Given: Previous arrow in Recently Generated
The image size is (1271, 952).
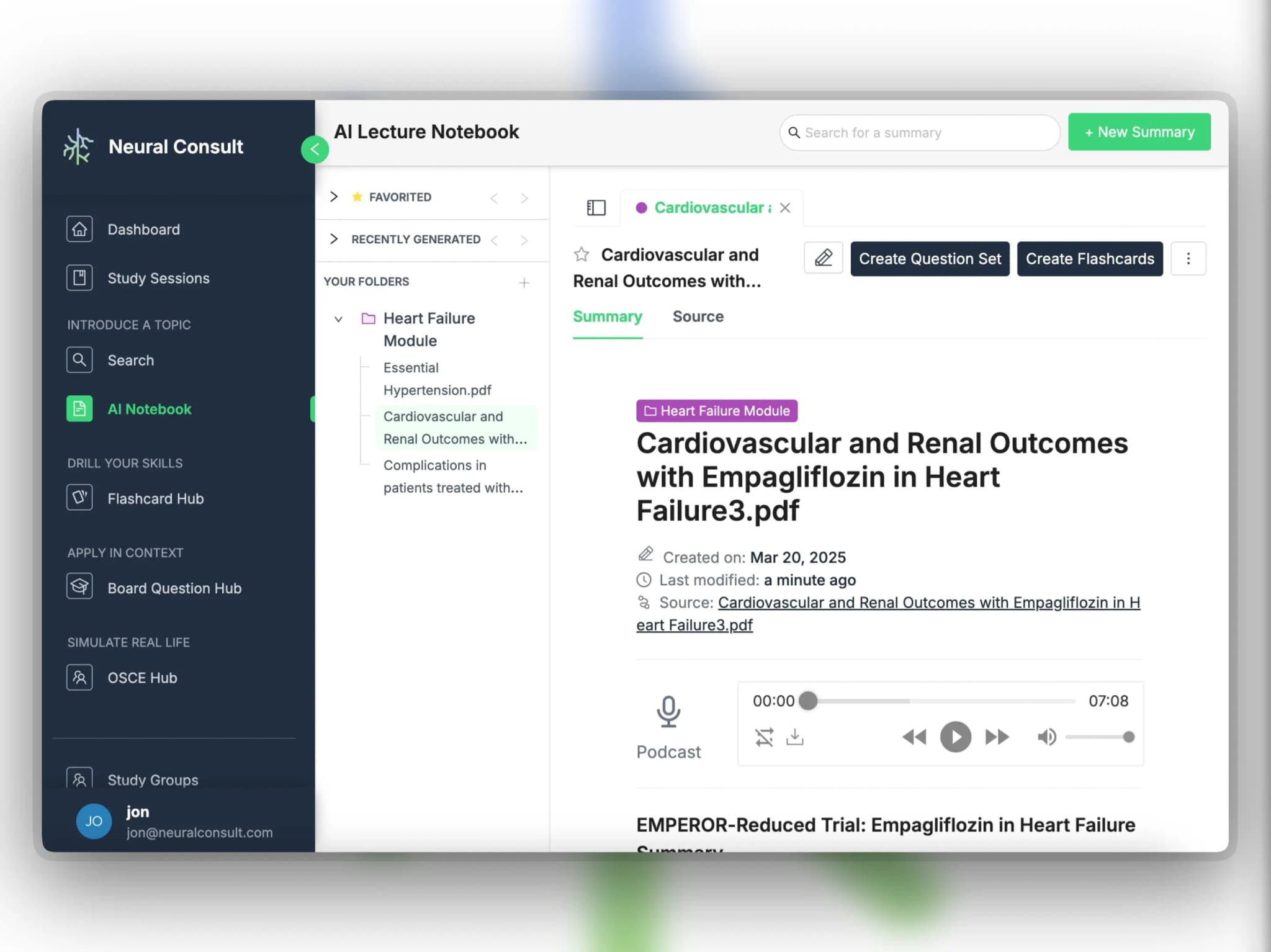Looking at the screenshot, I should pos(494,240).
